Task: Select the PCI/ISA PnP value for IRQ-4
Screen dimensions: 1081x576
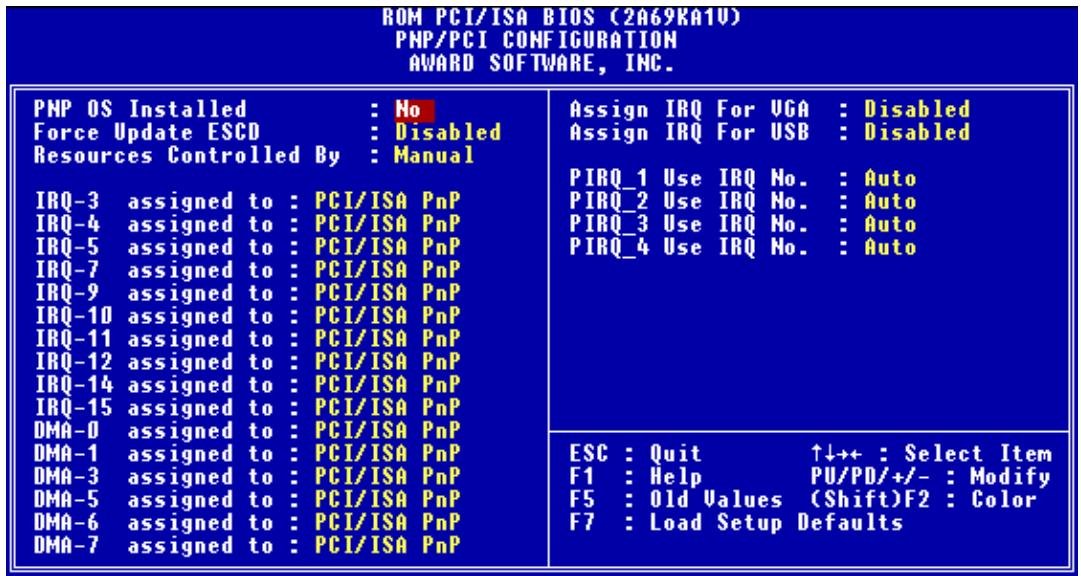Action: click(x=387, y=225)
